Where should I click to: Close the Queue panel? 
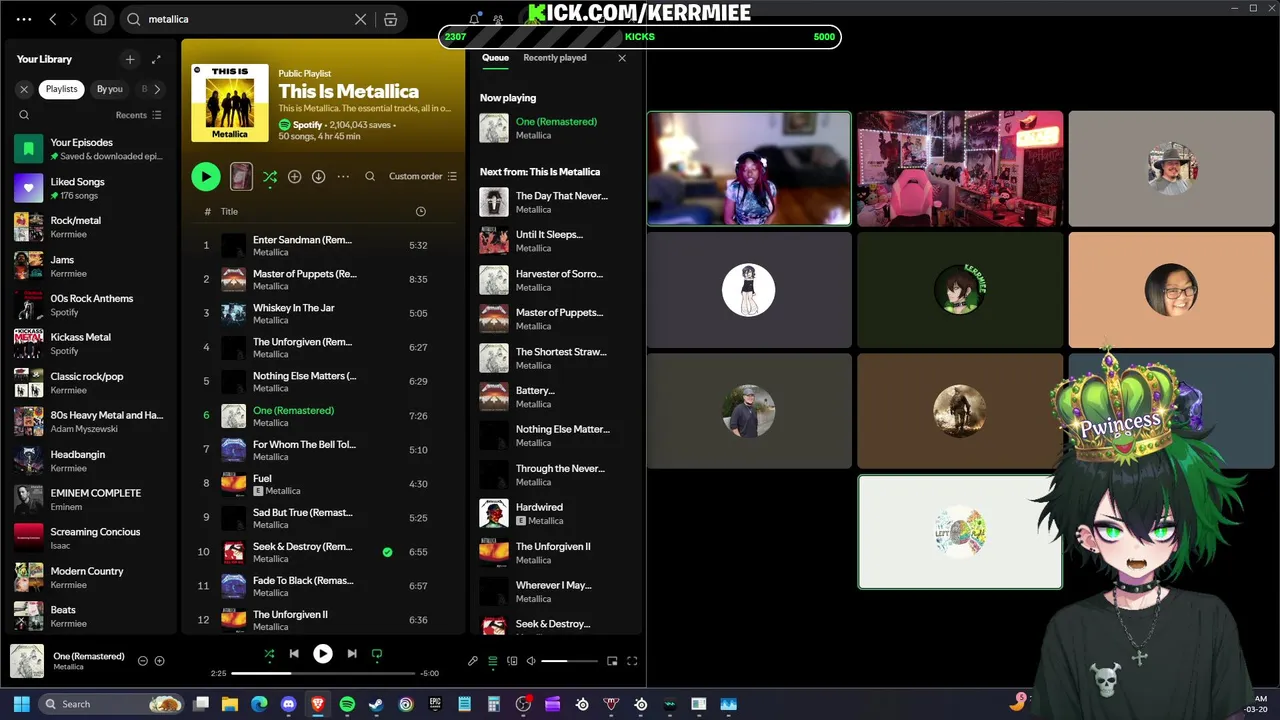(x=622, y=58)
